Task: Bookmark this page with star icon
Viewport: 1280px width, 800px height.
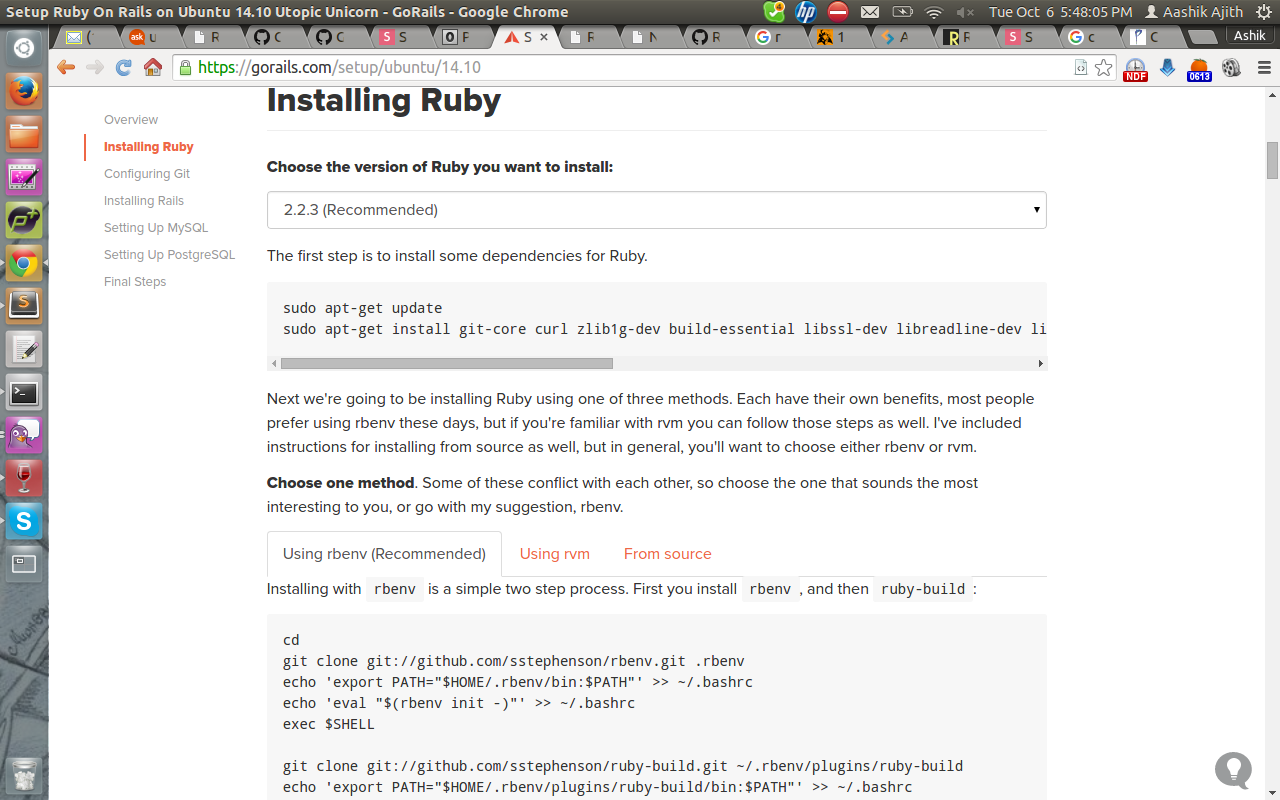Action: 1103,68
